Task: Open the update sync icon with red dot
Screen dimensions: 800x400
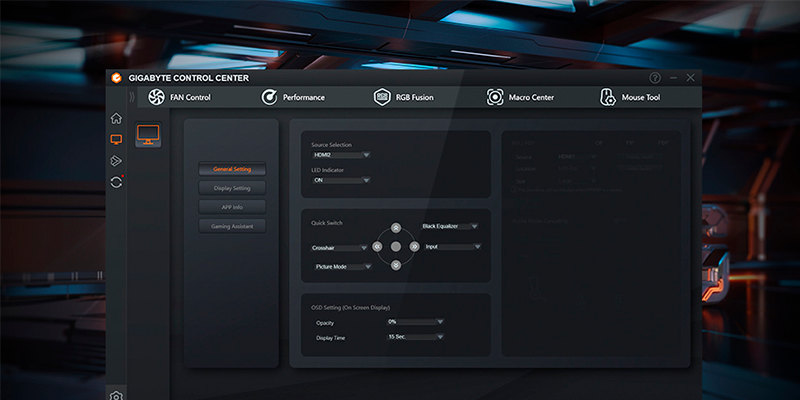Action: 117,182
